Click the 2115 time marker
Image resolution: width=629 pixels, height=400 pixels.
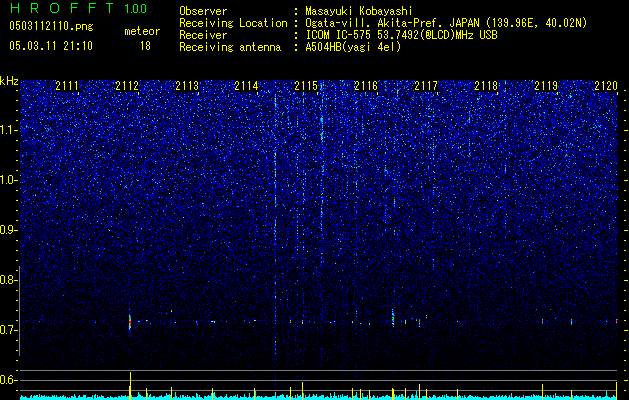(306, 85)
